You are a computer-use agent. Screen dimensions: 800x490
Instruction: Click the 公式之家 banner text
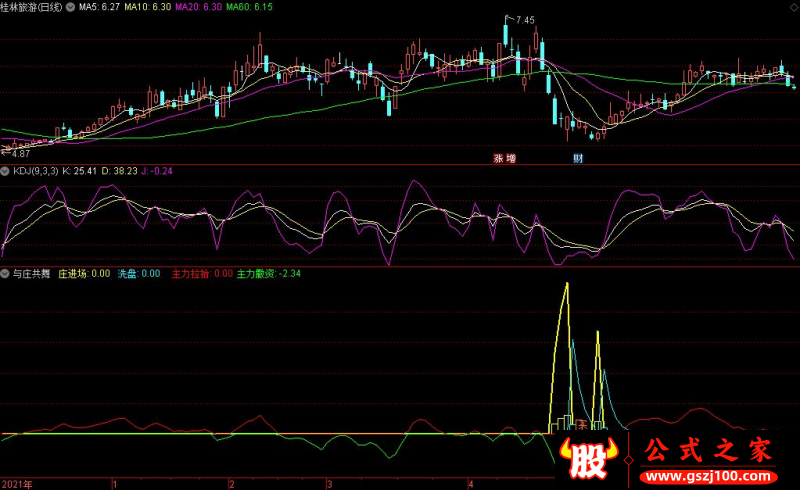(709, 450)
